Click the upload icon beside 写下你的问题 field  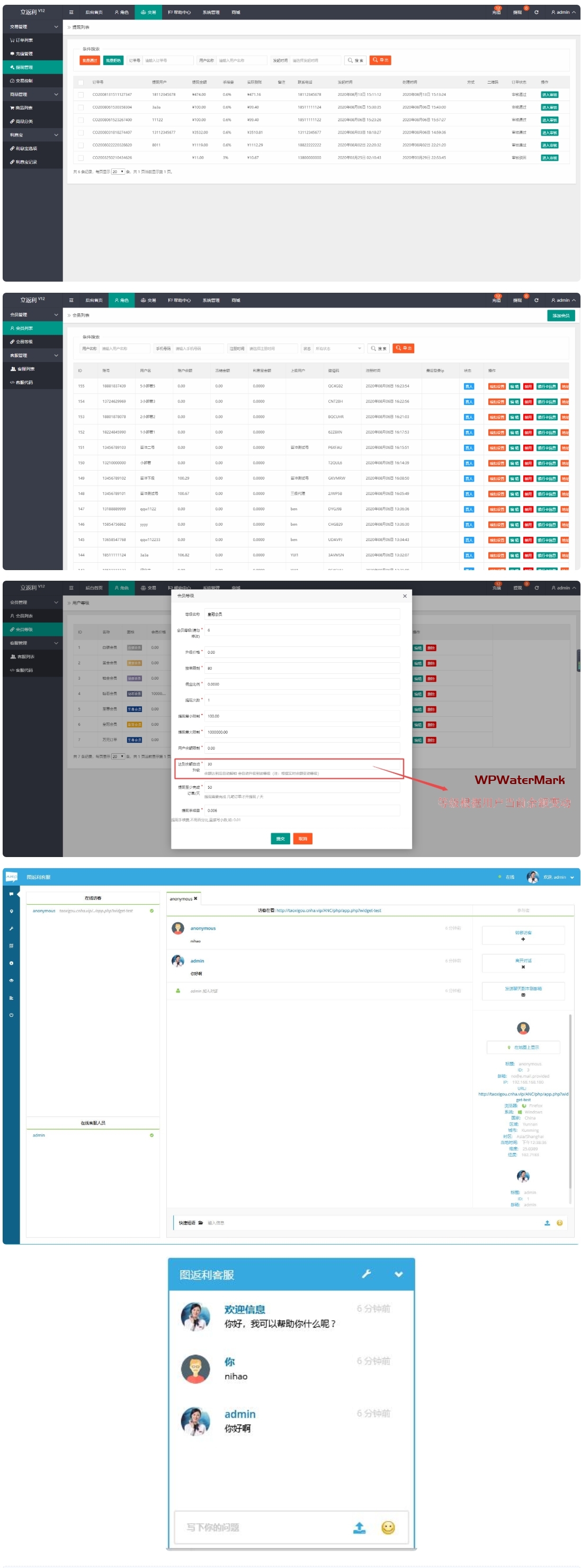[359, 1527]
